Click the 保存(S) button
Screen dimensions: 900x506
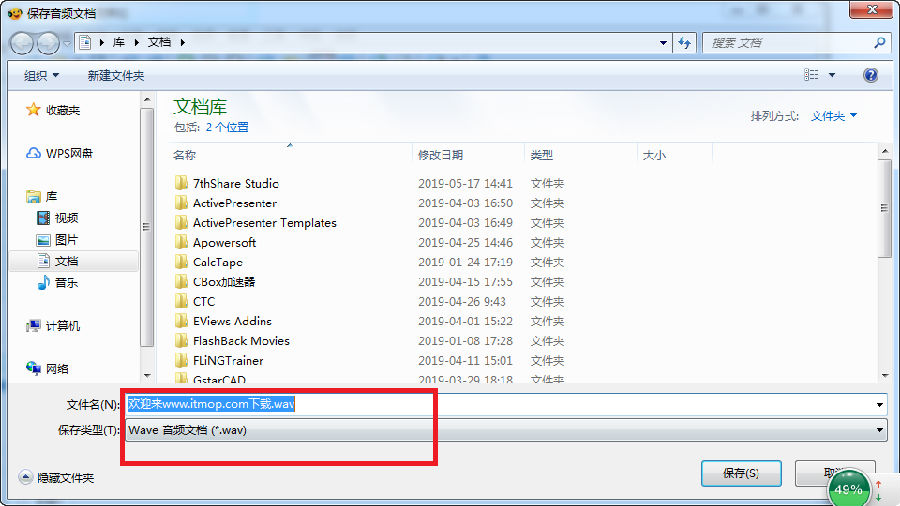741,473
